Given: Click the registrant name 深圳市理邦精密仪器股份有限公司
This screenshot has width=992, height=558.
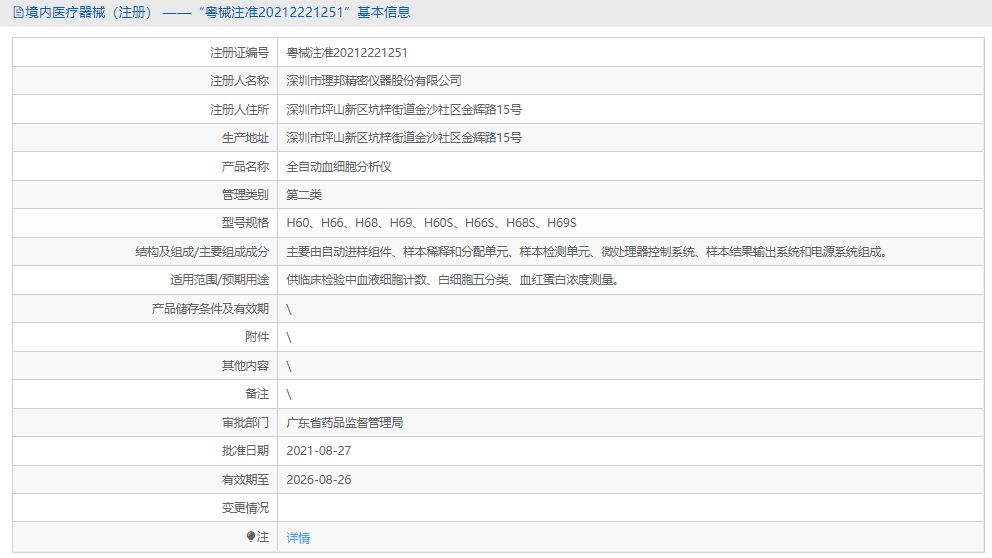Looking at the screenshot, I should click(x=374, y=81).
